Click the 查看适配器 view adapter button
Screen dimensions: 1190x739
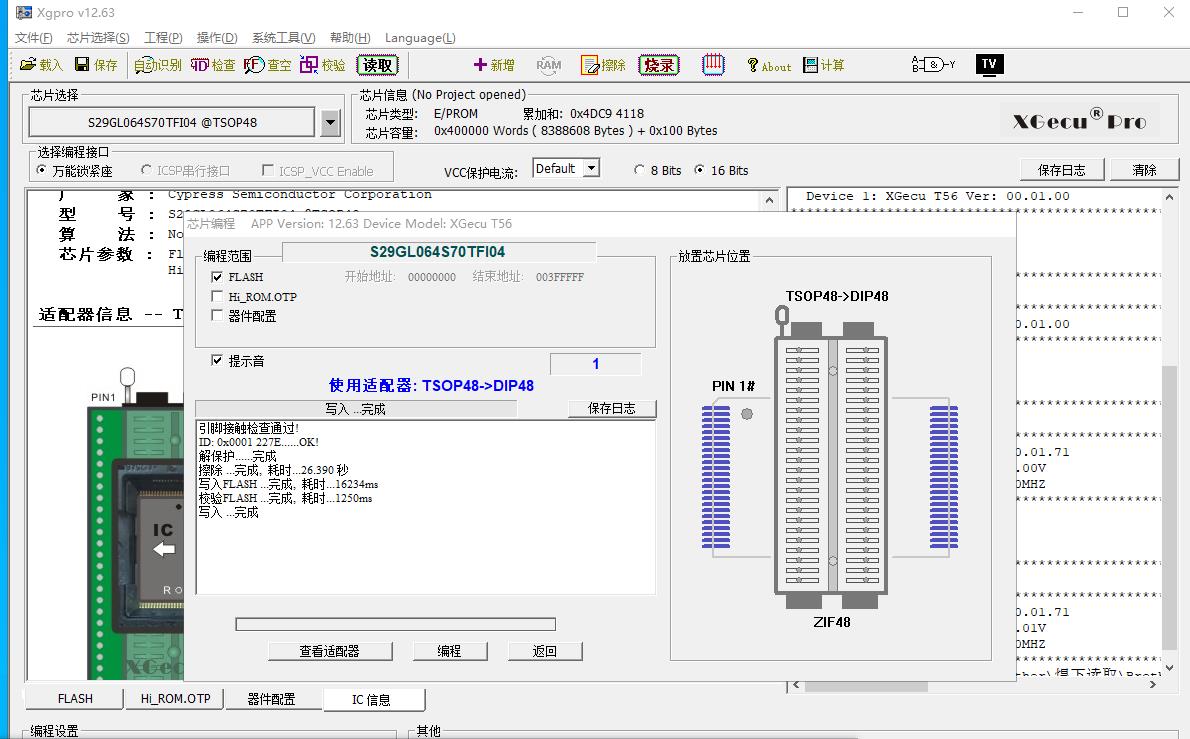point(329,651)
